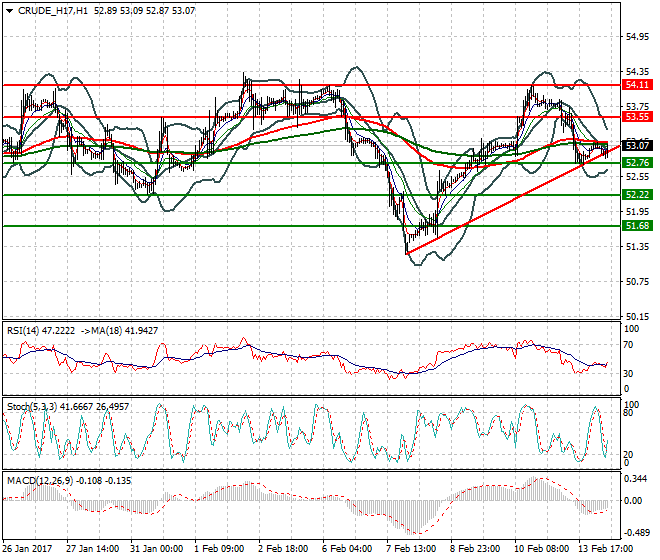660x560 pixels.
Task: Select the red 53.55 resistance price label
Action: pos(637,117)
